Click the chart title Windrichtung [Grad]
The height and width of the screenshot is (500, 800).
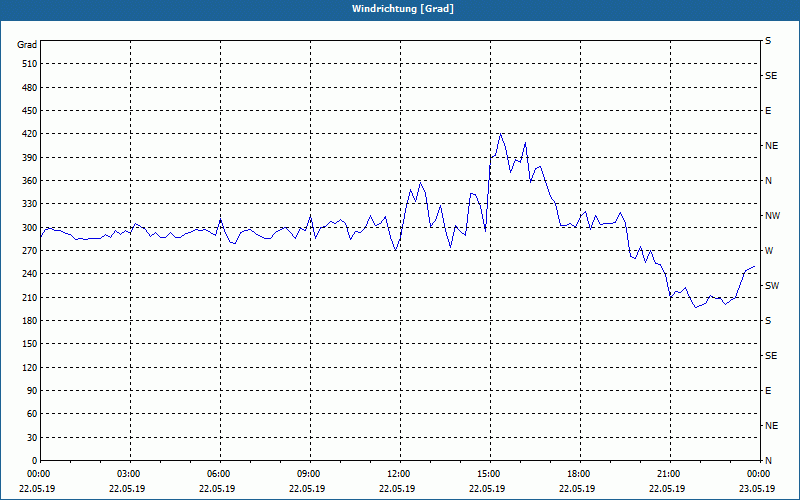[403, 9]
